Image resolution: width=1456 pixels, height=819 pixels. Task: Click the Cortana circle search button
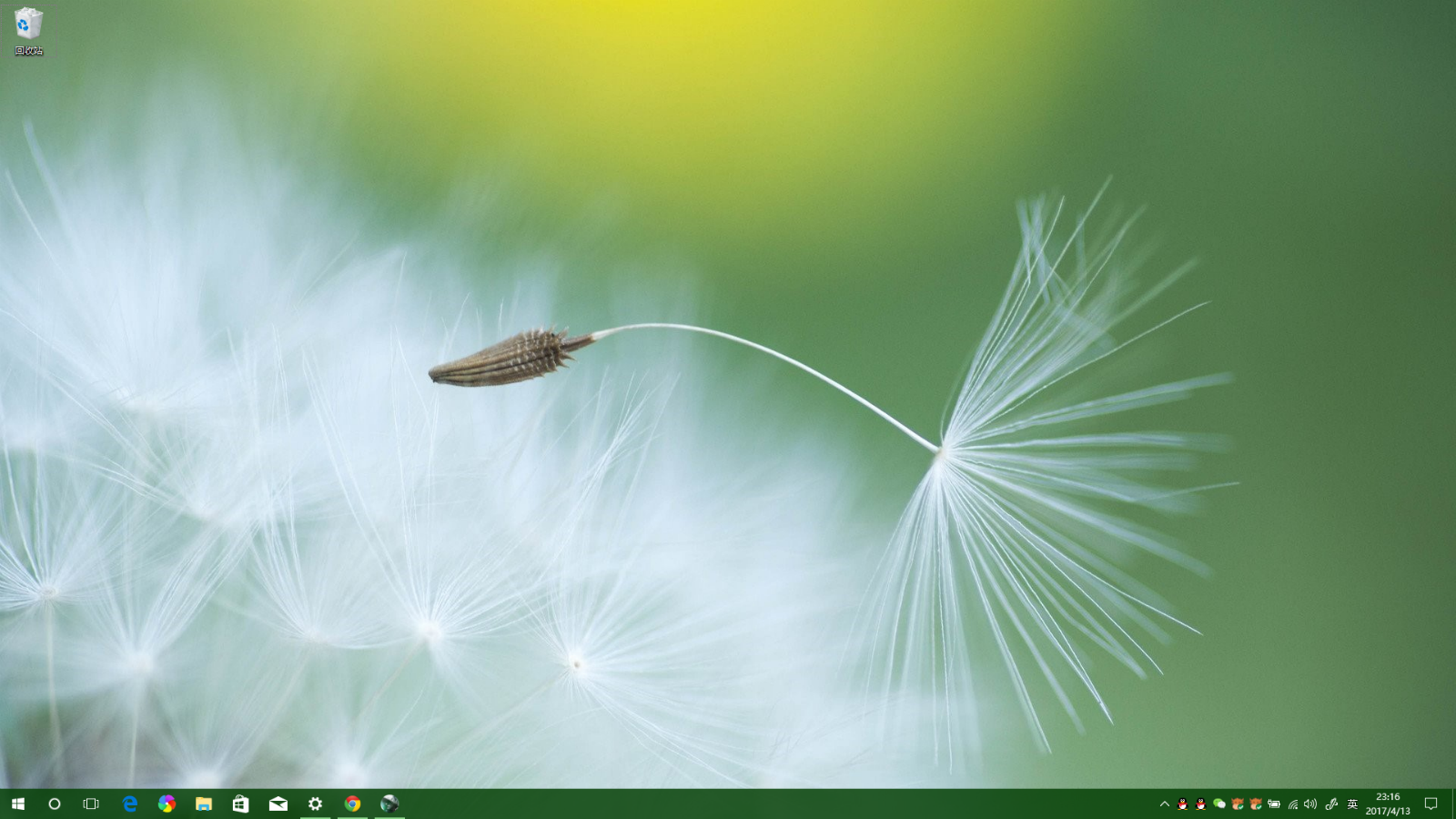[x=55, y=804]
